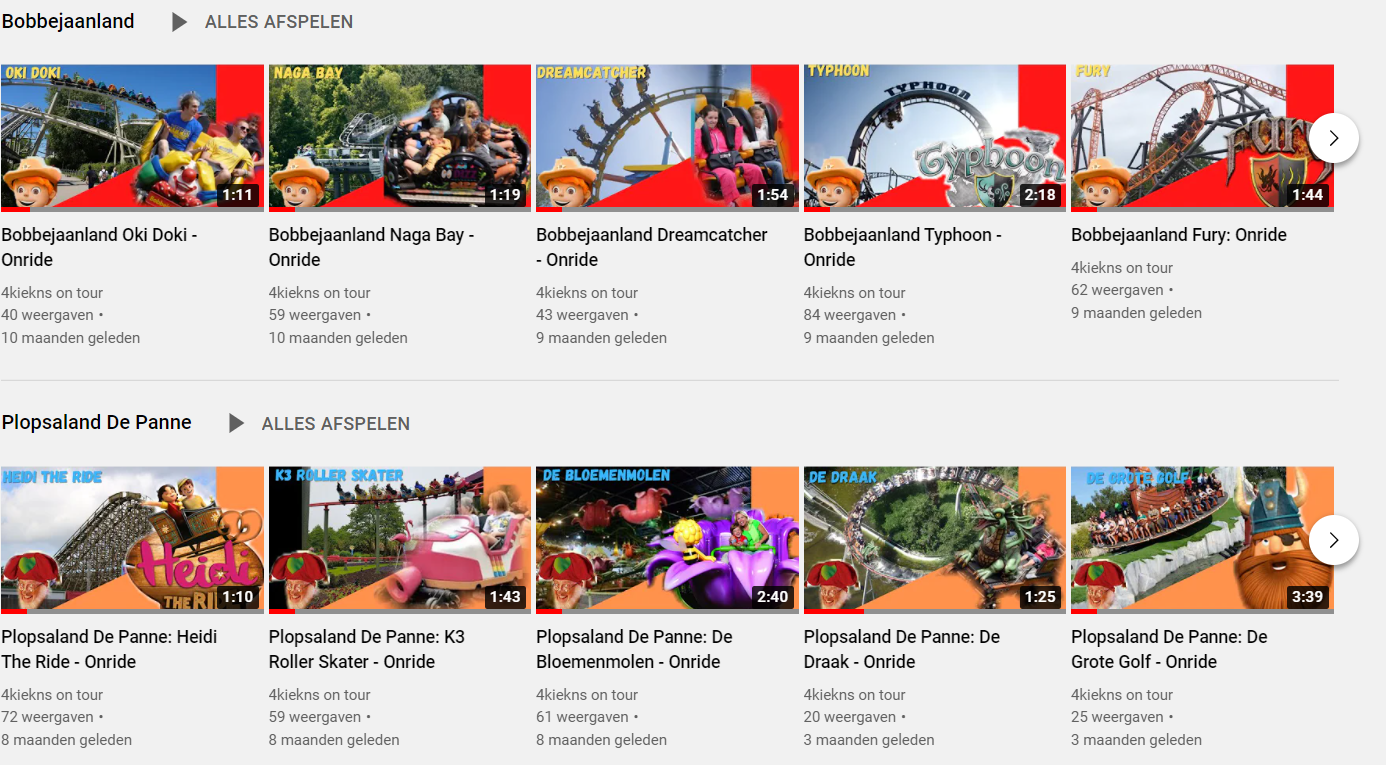The image size is (1386, 765).
Task: Open 4kiekns on tour channel under De Grote Golf
Action: pyautogui.click(x=1122, y=695)
